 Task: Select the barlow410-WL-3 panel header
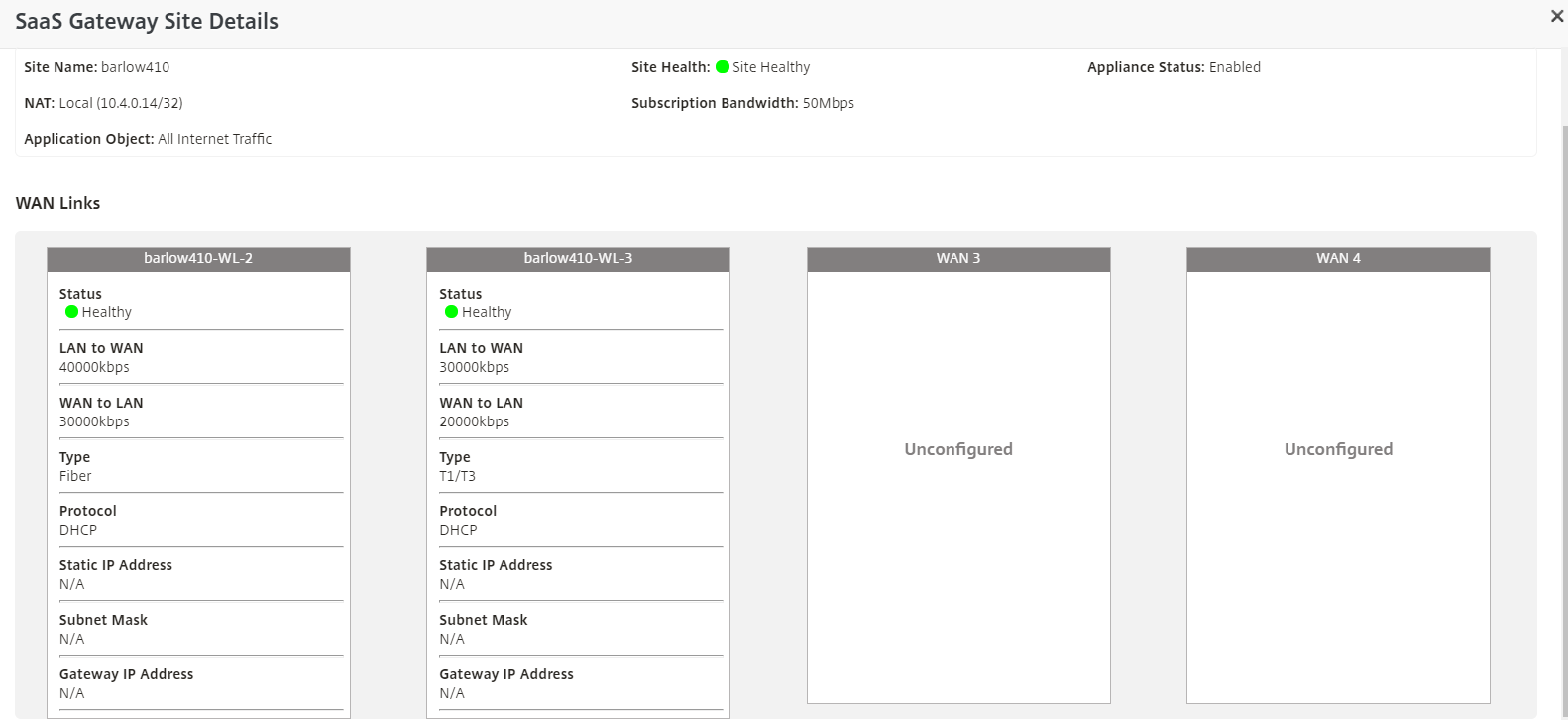pos(578,258)
